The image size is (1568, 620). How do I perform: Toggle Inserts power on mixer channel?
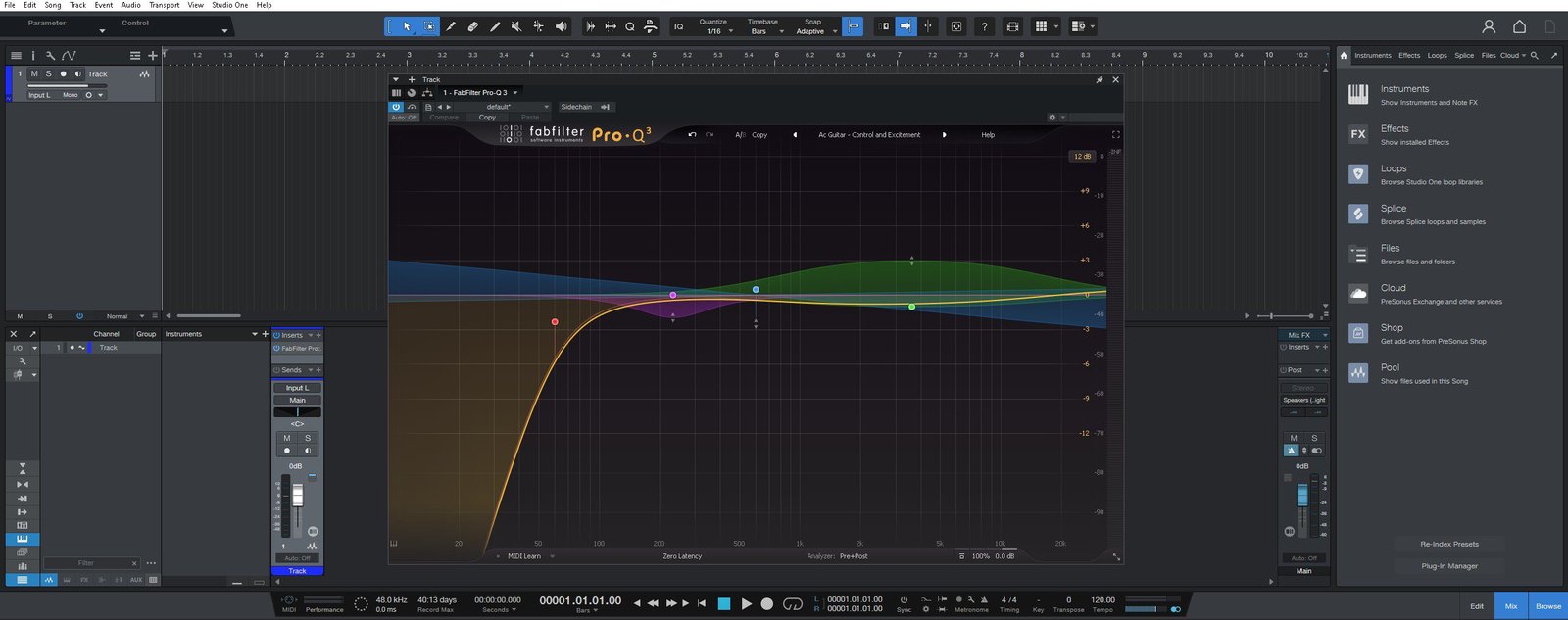coord(277,335)
